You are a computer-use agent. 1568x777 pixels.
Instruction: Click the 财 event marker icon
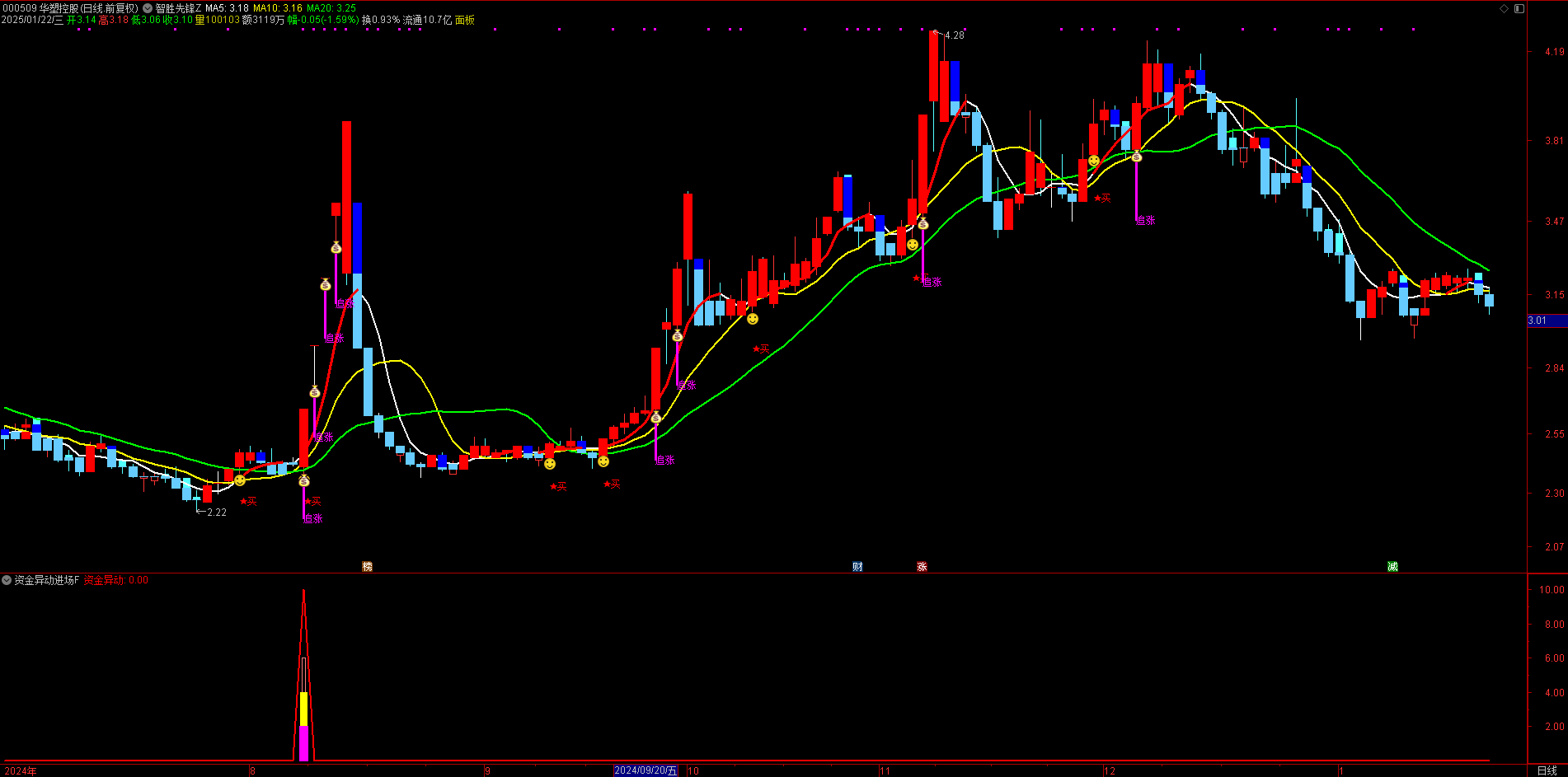[857, 566]
